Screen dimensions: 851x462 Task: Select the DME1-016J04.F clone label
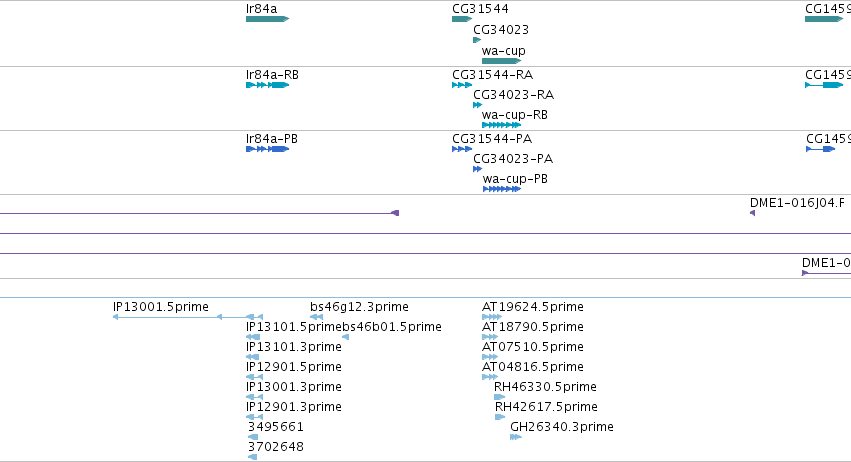(797, 203)
